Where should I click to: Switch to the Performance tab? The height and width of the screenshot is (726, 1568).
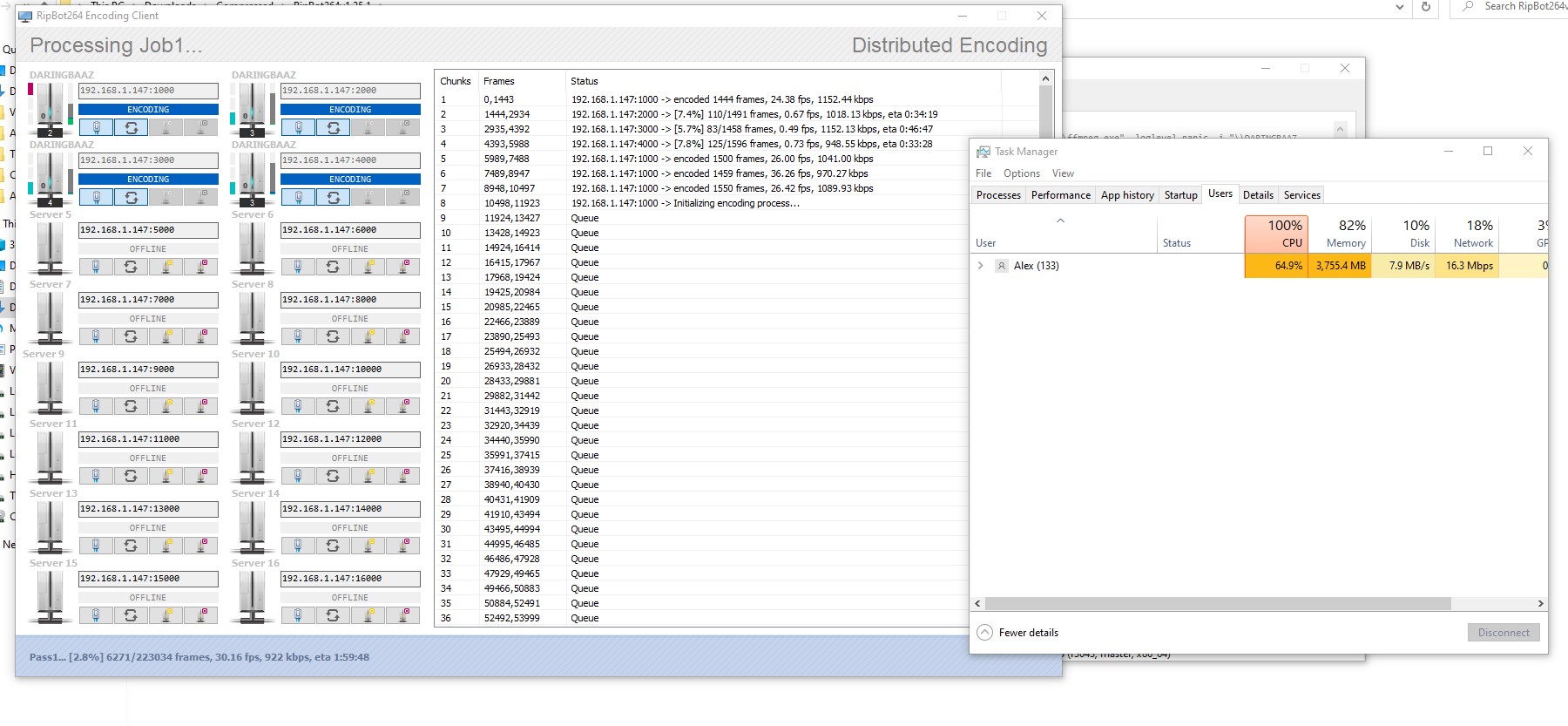1060,195
